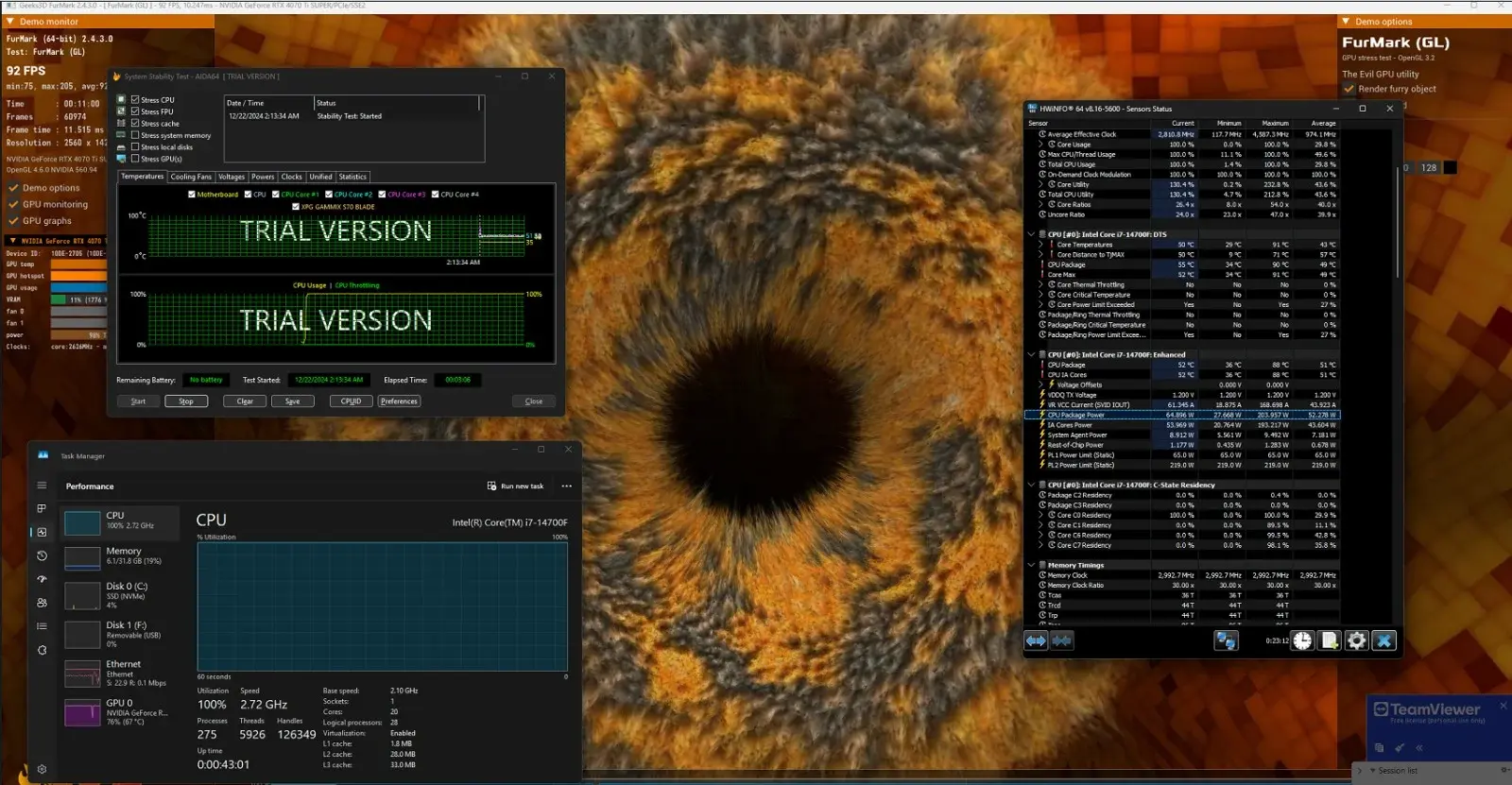Expand Core Usage row in HWiNFO
Screen dimensions: 1512x785
(x=1041, y=145)
